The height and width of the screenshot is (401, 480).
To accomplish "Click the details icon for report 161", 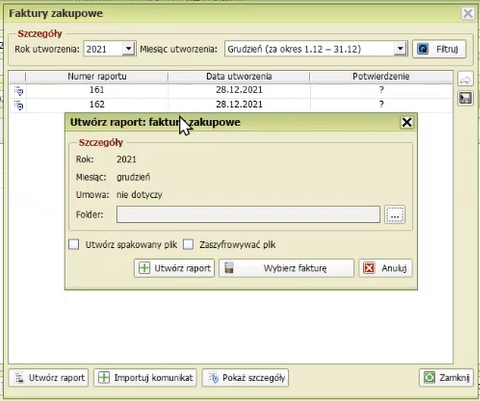I will [x=18, y=90].
